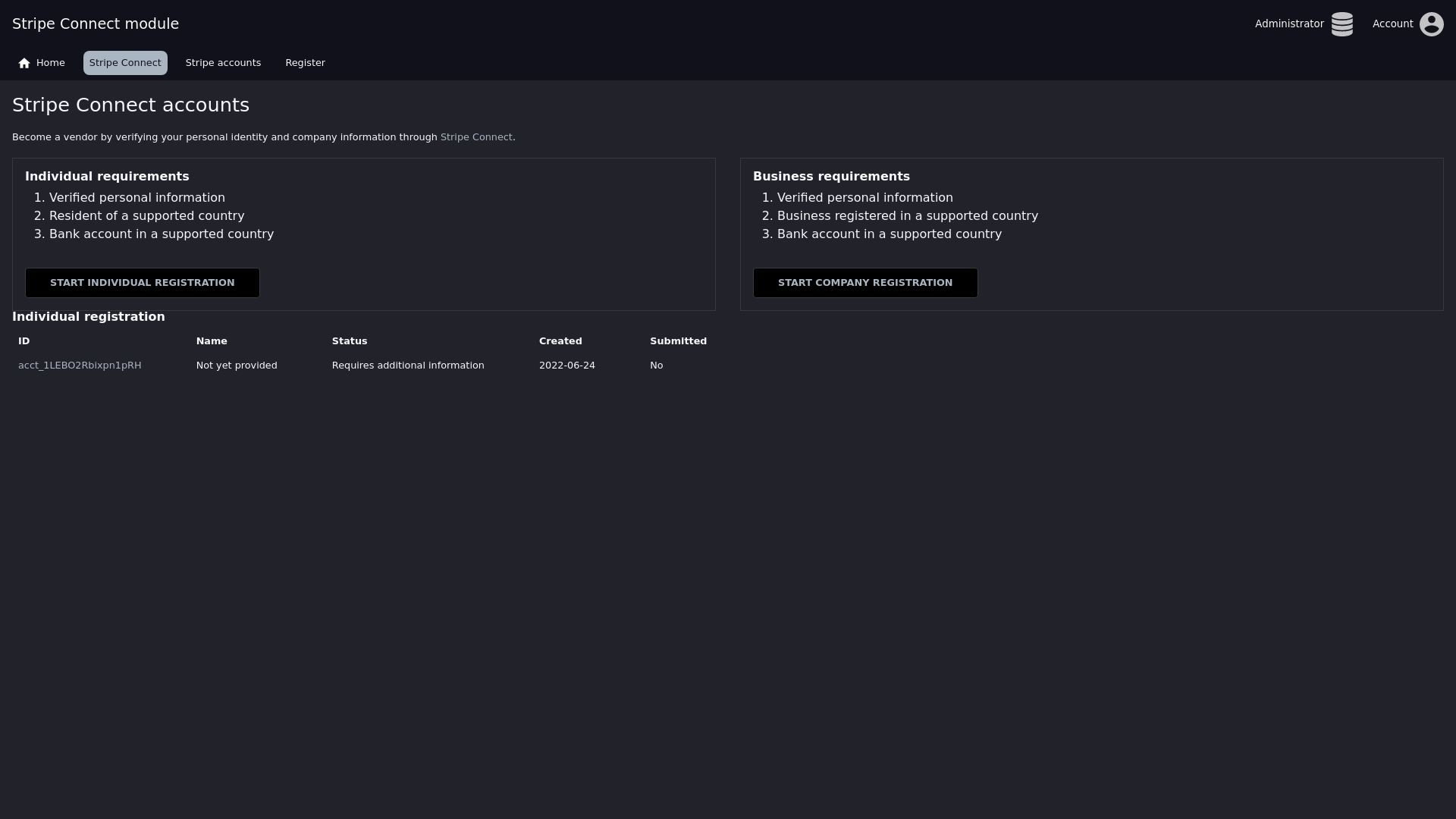The height and width of the screenshot is (819, 1456).
Task: Open the Account menu label
Action: click(x=1392, y=24)
